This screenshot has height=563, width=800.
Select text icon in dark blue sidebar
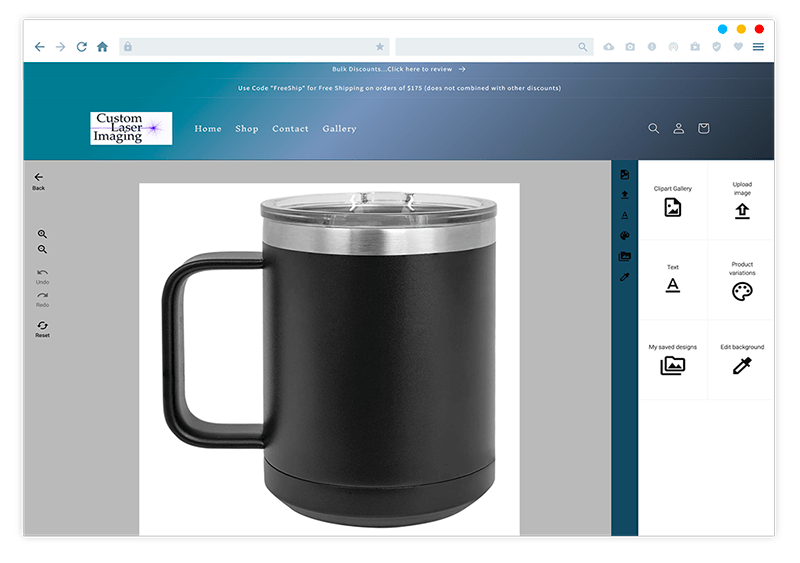pyautogui.click(x=624, y=215)
